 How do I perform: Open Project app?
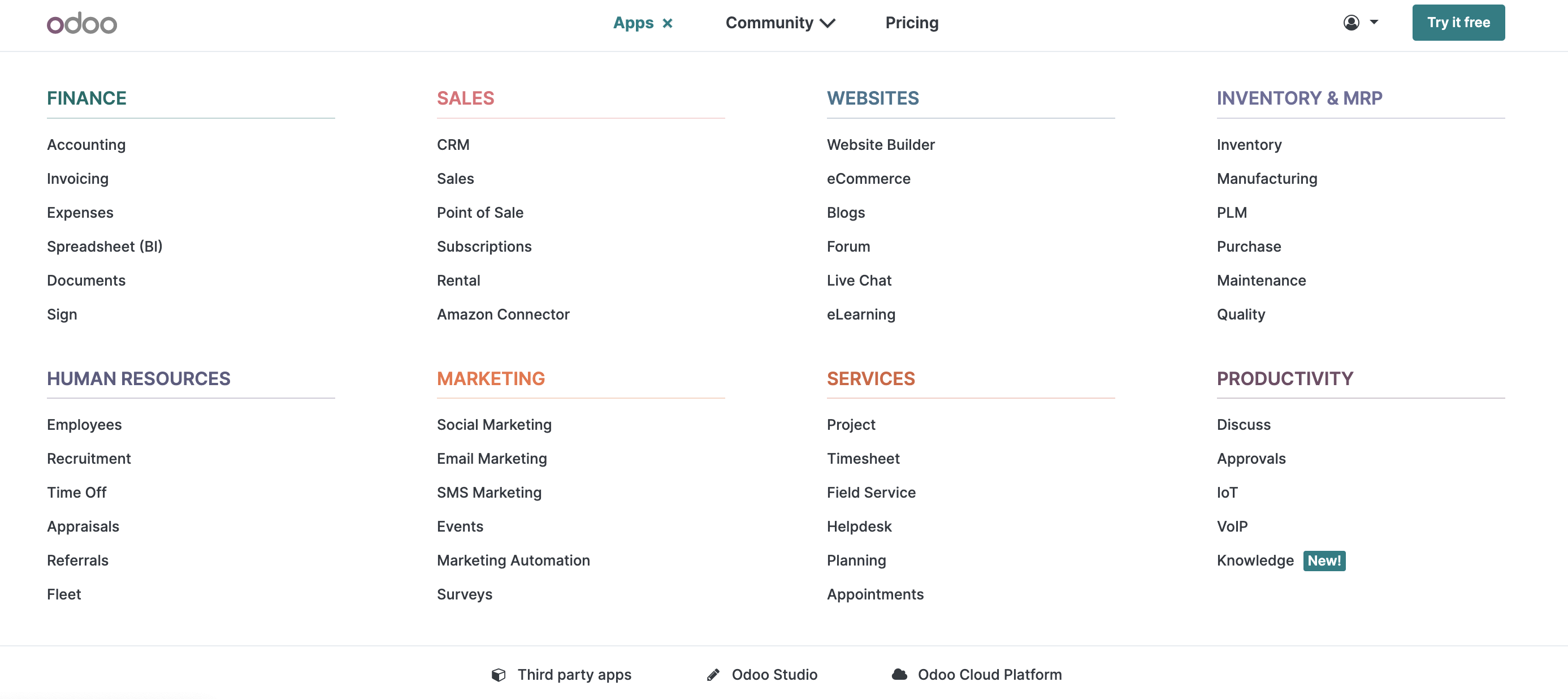(851, 425)
